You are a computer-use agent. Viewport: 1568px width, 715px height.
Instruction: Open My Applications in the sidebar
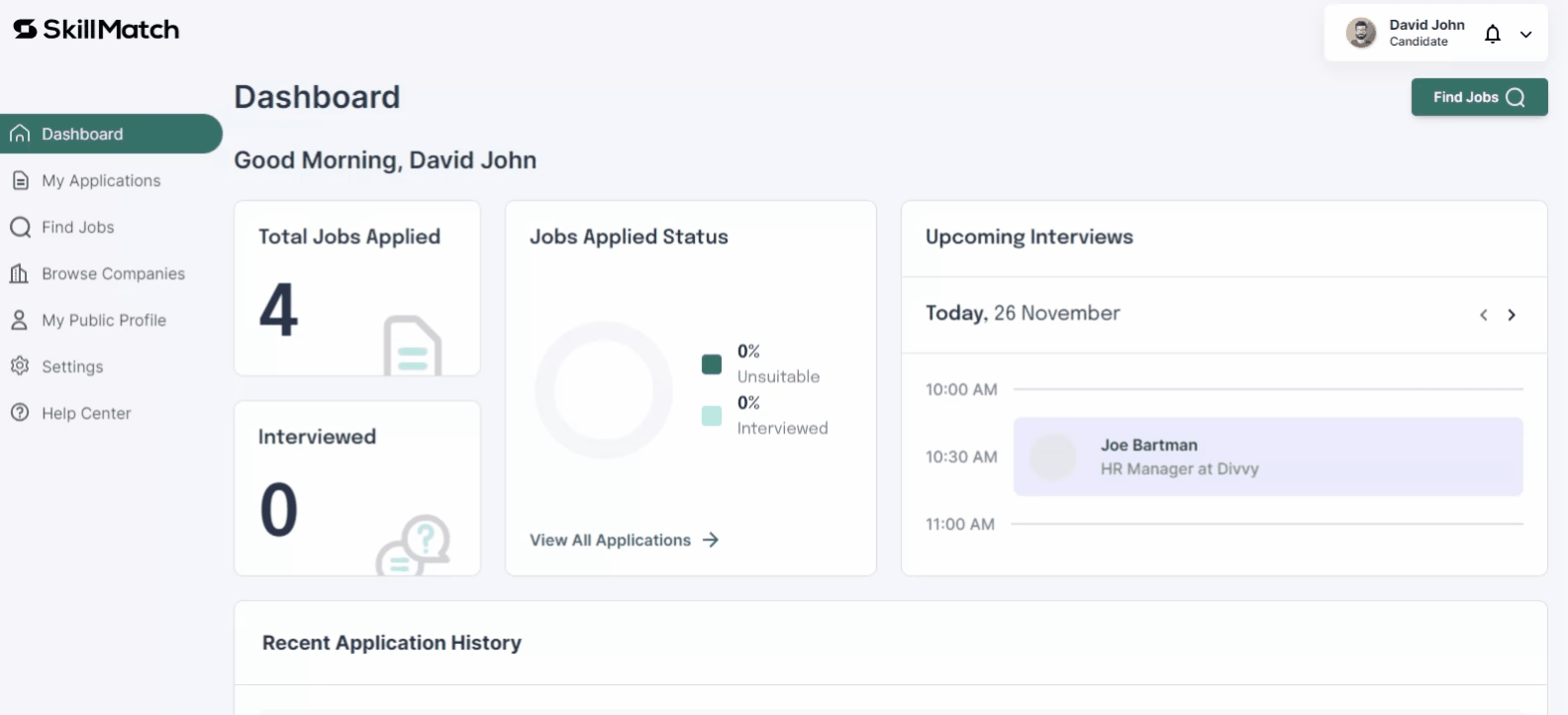tap(101, 180)
